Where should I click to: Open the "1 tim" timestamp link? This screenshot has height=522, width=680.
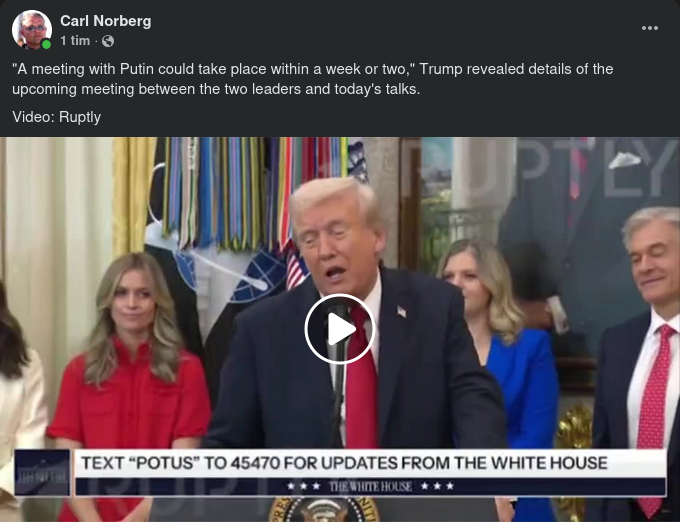(x=75, y=41)
